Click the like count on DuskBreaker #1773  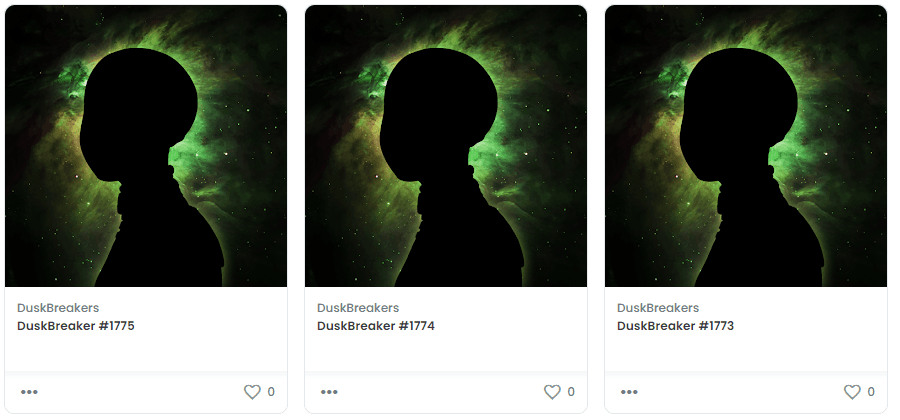point(871,392)
